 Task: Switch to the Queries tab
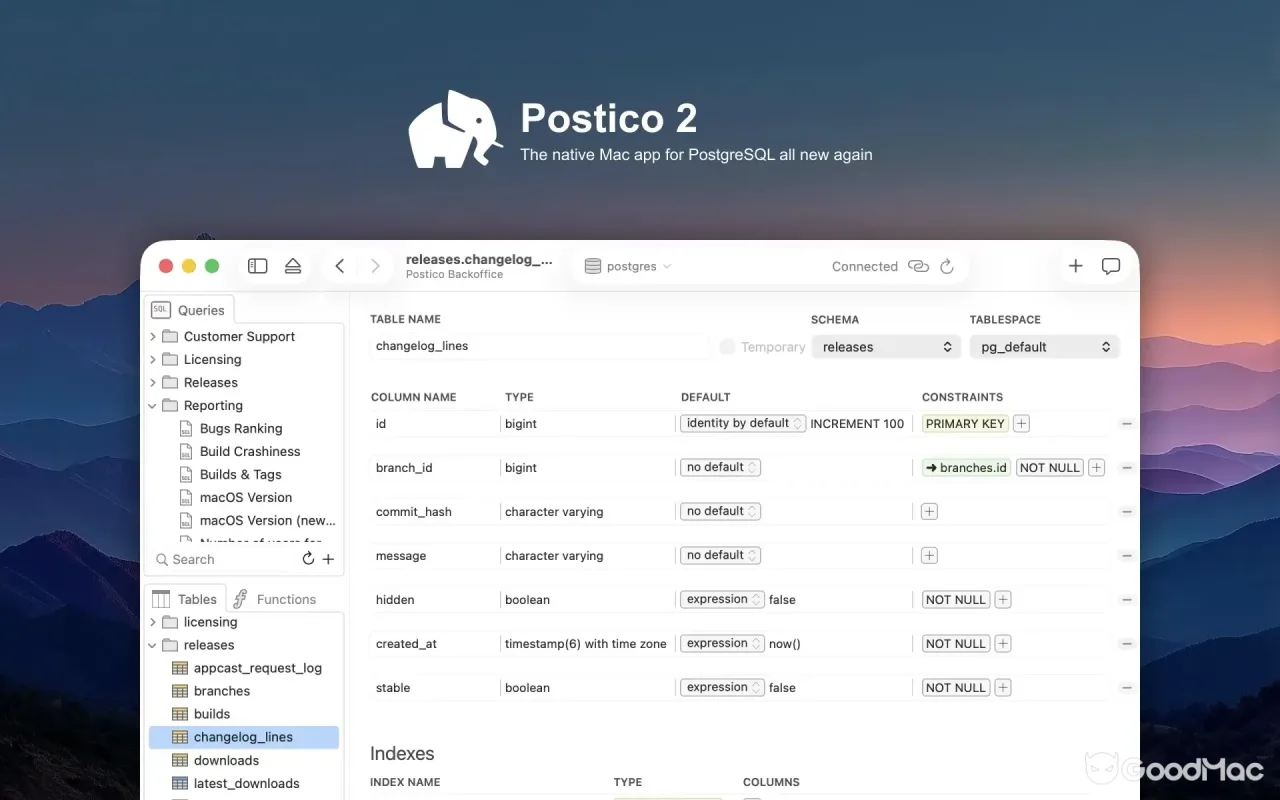coord(189,310)
